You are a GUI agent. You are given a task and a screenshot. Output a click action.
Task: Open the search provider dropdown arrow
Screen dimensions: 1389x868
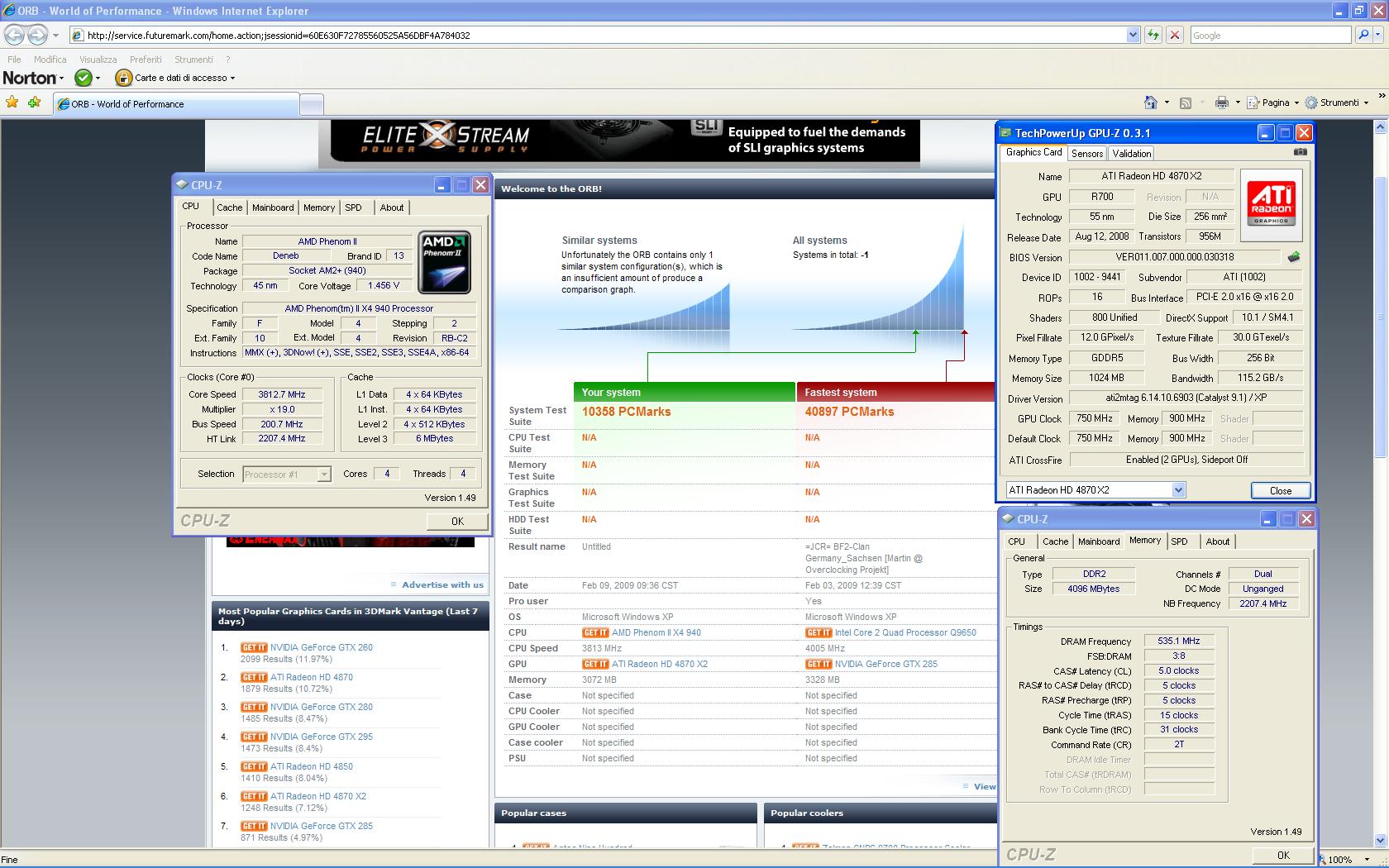(x=1379, y=35)
